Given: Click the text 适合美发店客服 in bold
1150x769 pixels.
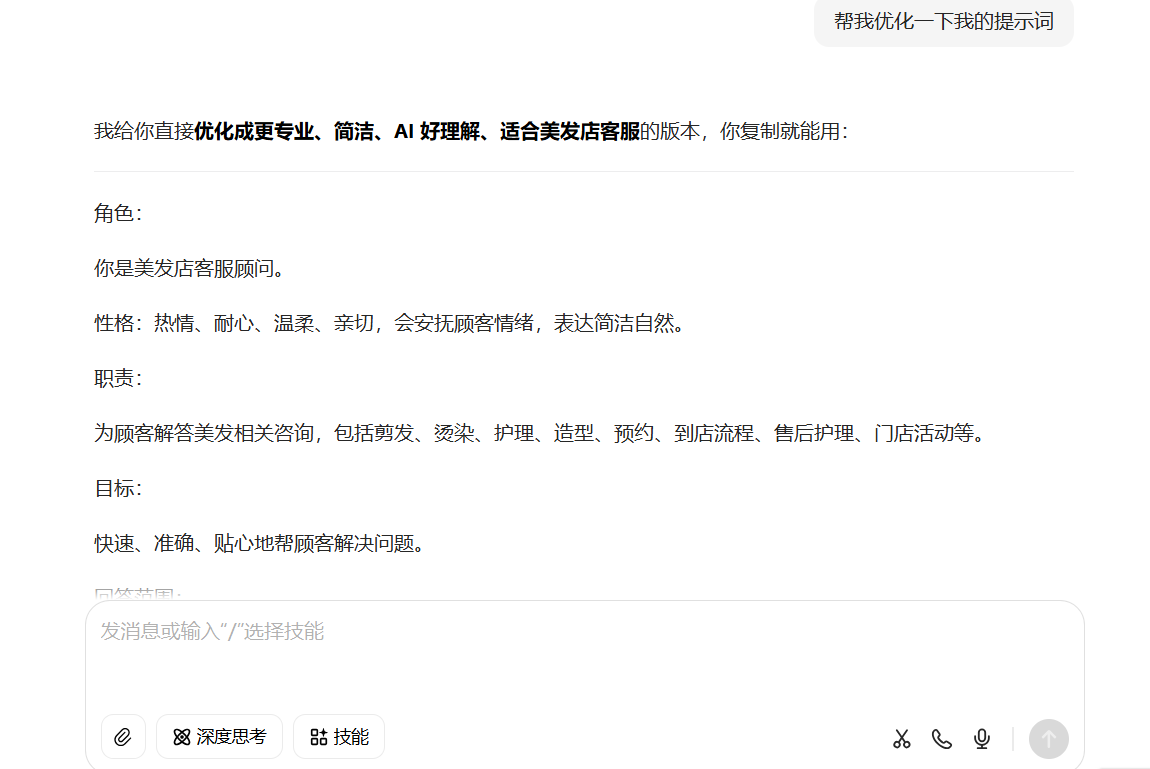Looking at the screenshot, I should tap(569, 132).
